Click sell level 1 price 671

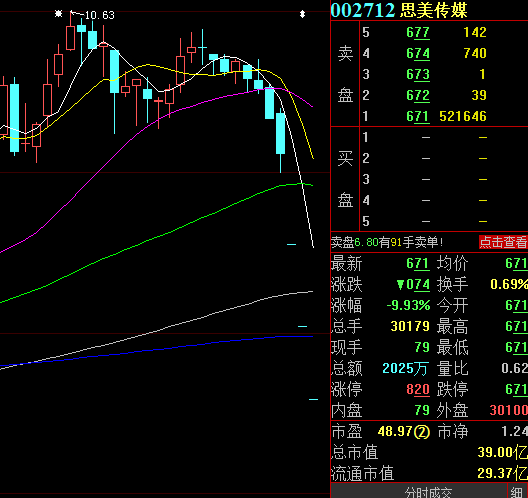[x=418, y=117]
